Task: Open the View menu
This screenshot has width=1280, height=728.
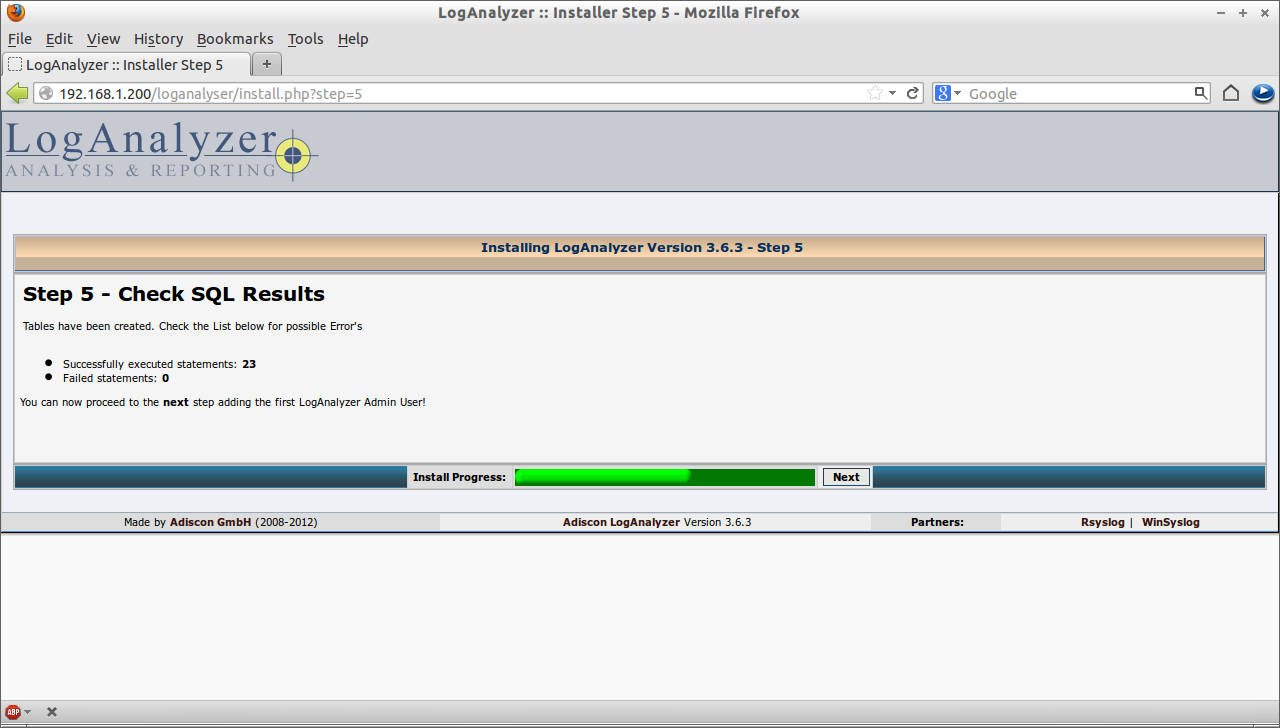Action: 103,39
